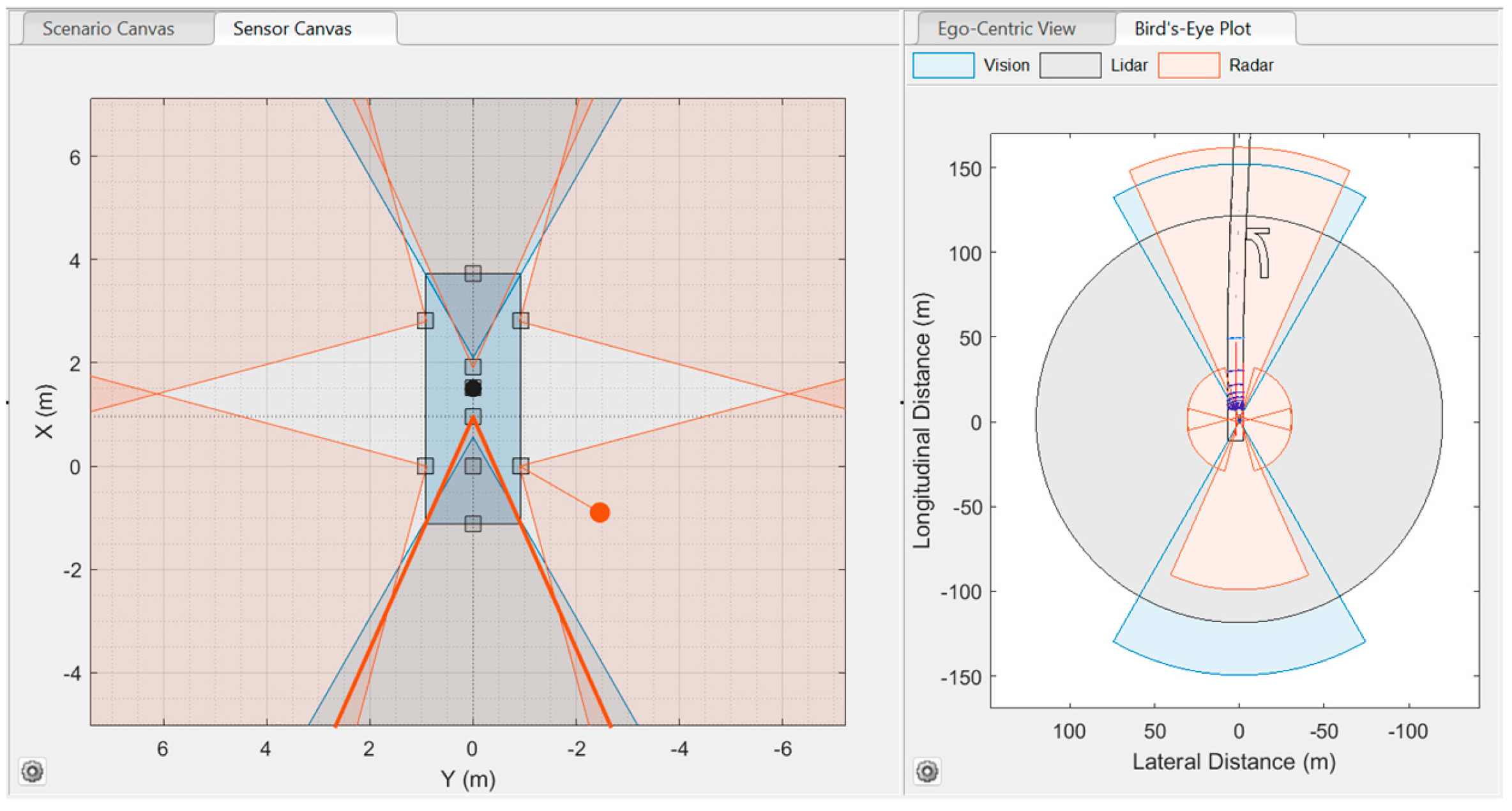Select the rear-right wheel sensor marker

(x=520, y=466)
